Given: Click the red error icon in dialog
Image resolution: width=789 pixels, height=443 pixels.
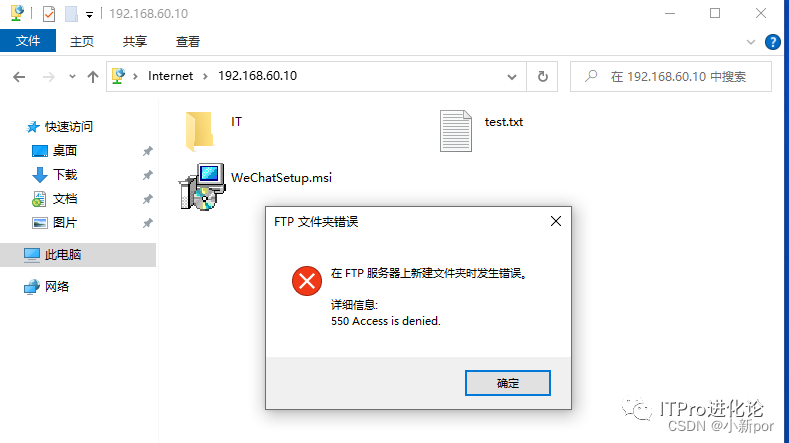Looking at the screenshot, I should (x=306, y=281).
